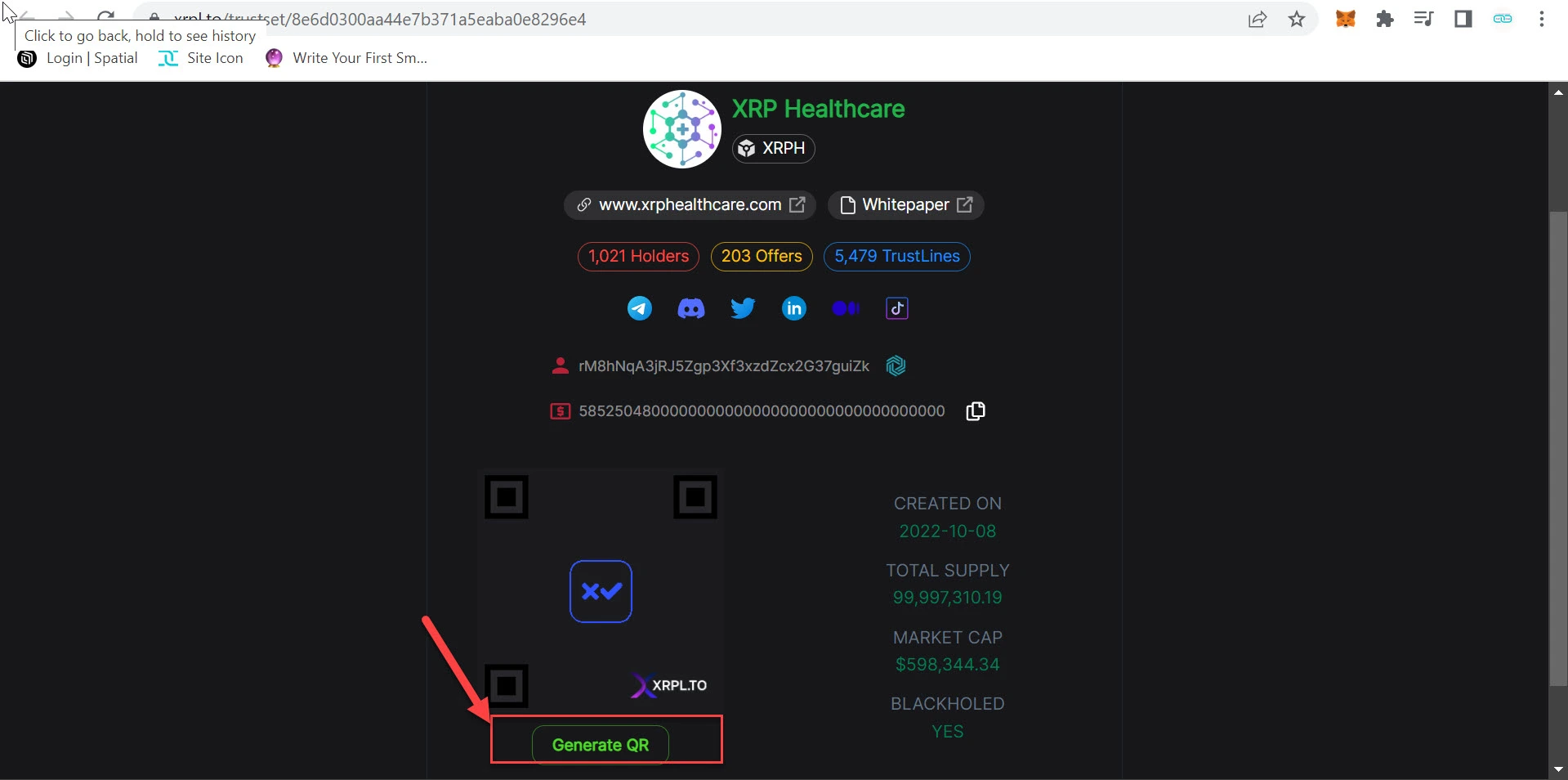Click the red currency code icon
The width and height of the screenshot is (1568, 780).
[x=561, y=411]
